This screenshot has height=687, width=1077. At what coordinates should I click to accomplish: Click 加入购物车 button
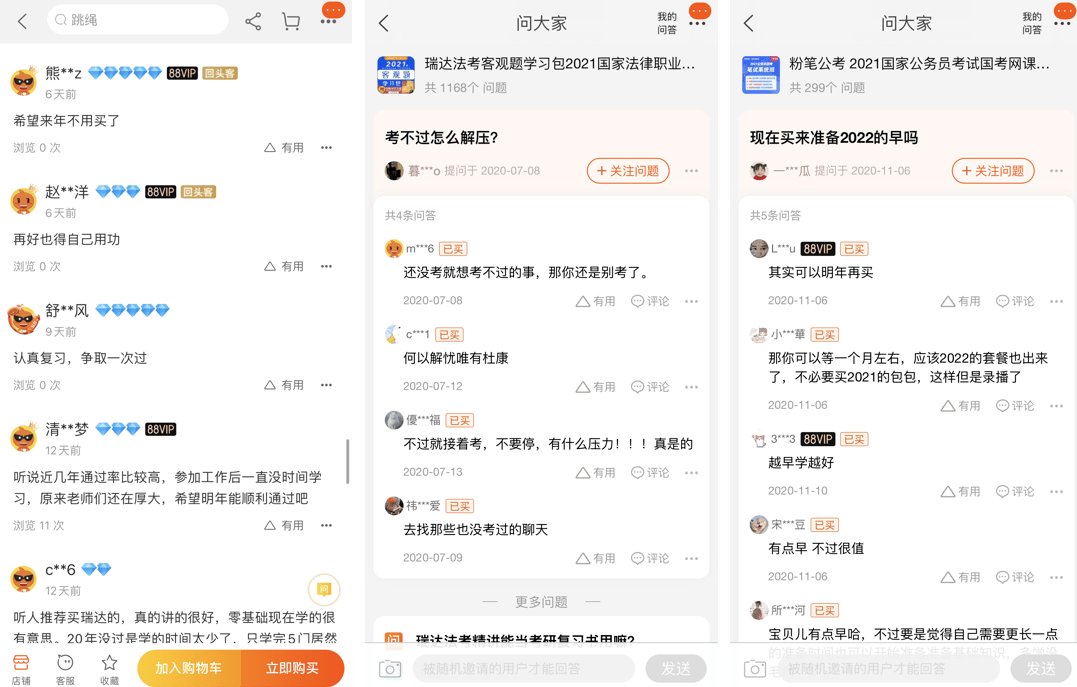[x=189, y=668]
